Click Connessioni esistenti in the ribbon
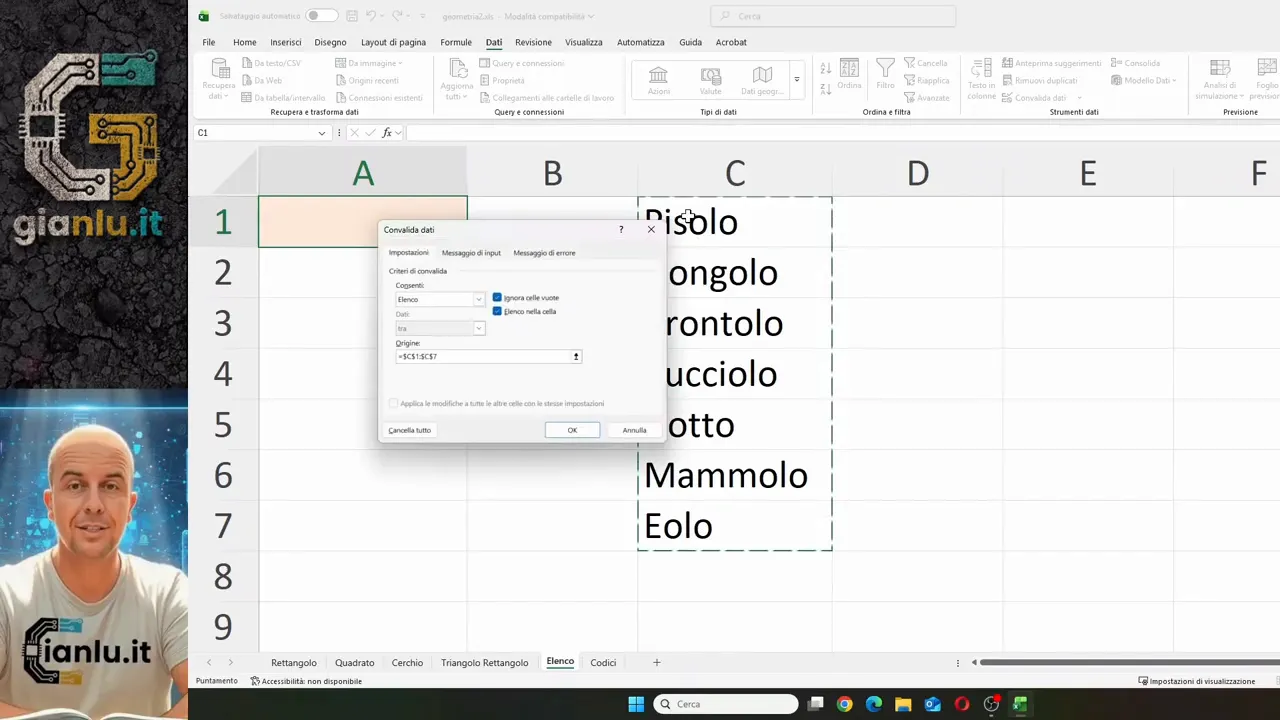Image resolution: width=1280 pixels, height=720 pixels. pyautogui.click(x=379, y=98)
